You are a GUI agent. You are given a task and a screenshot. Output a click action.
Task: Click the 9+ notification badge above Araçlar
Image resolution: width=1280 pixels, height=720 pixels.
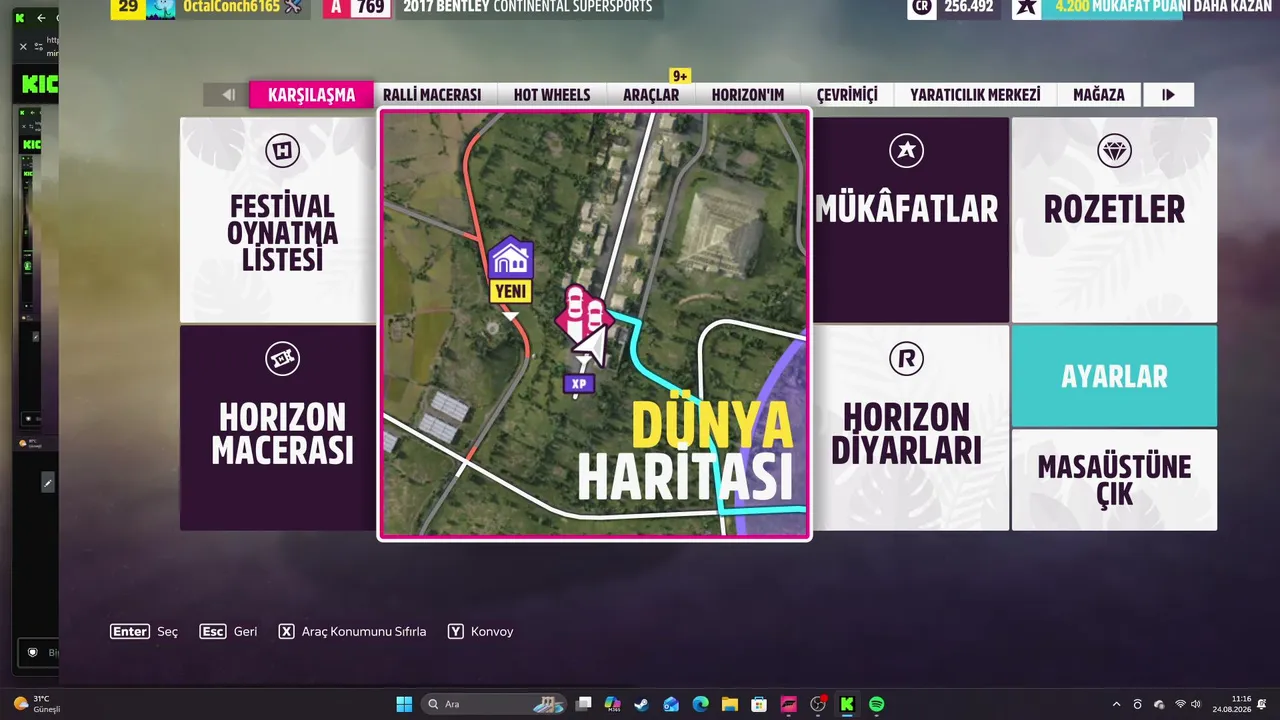click(680, 76)
